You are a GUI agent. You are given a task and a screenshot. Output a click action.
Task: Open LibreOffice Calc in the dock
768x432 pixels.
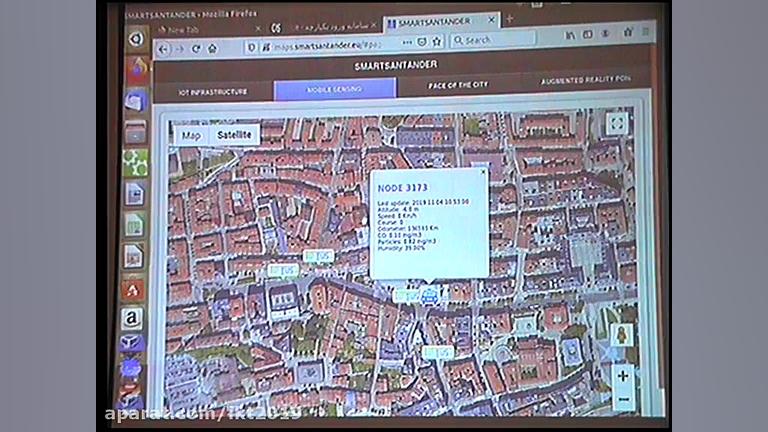click(x=134, y=225)
